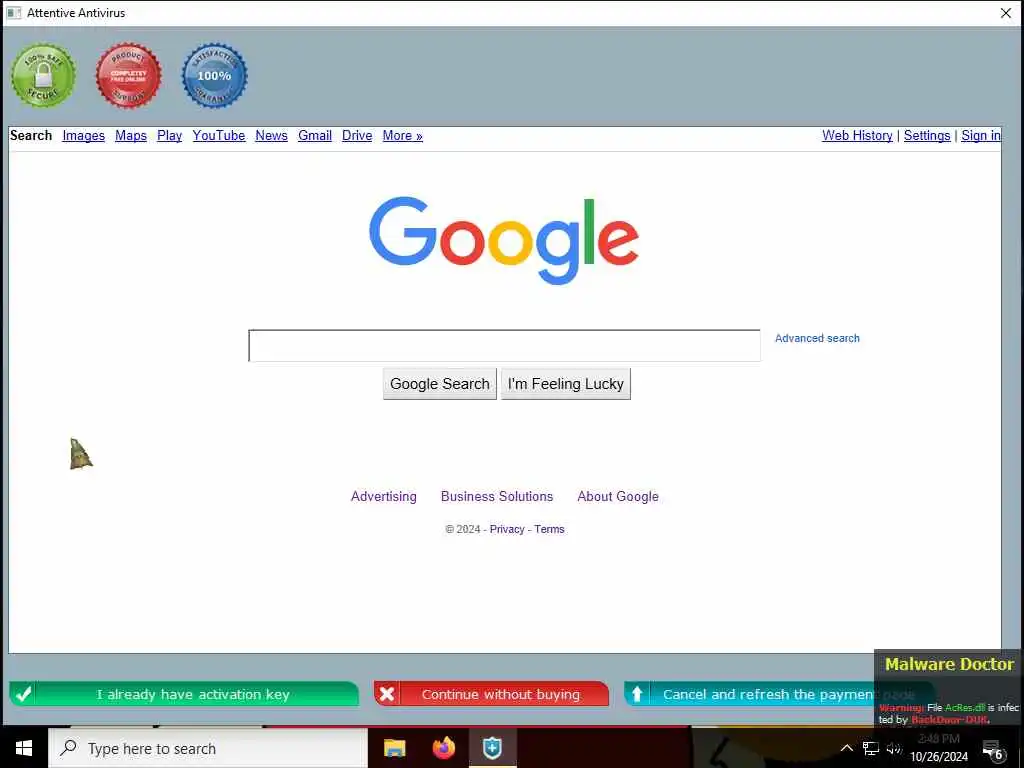1024x768 pixels.
Task: Open the News link
Action: [271, 135]
